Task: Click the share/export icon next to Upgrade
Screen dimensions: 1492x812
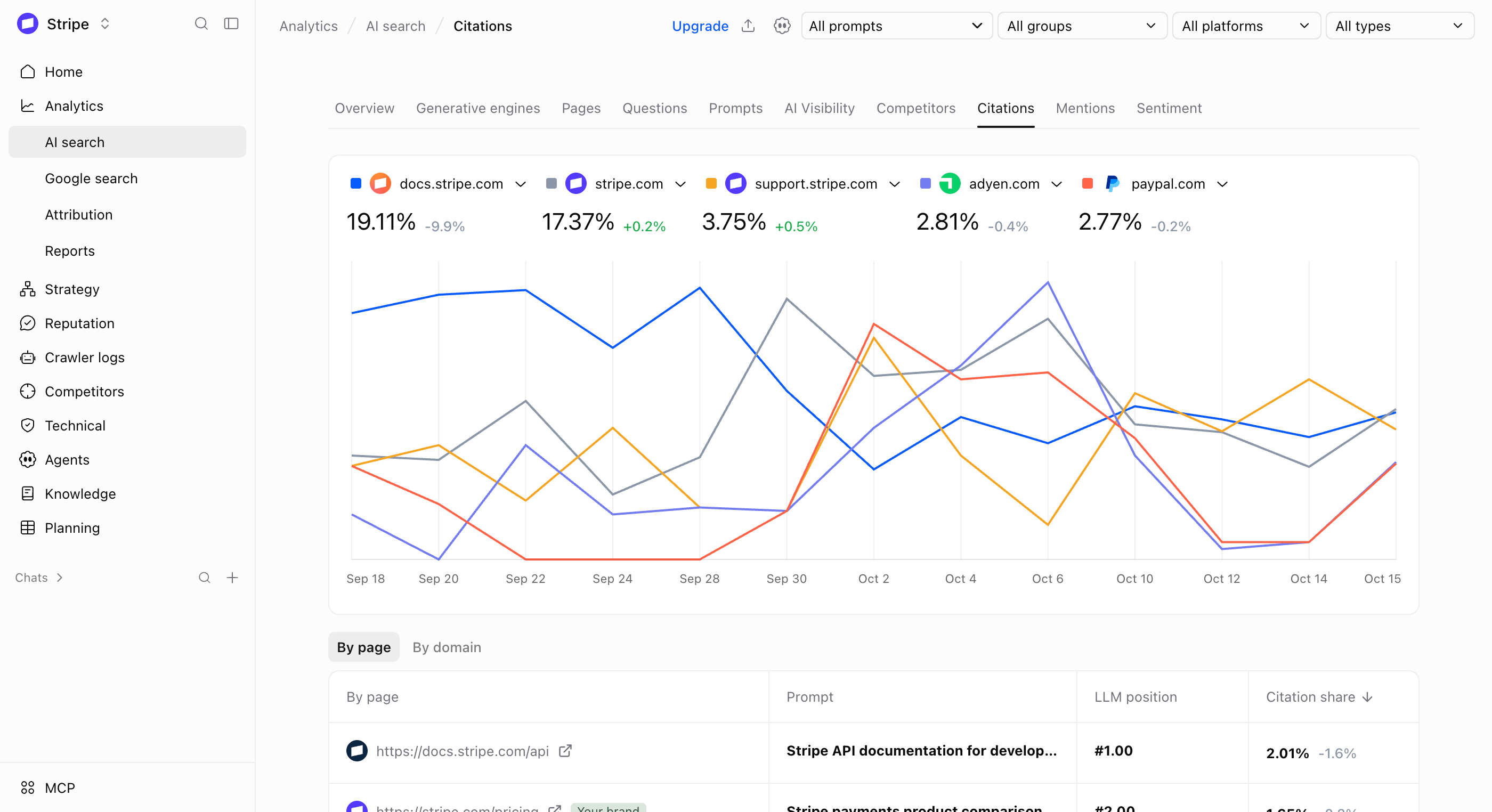Action: click(748, 26)
